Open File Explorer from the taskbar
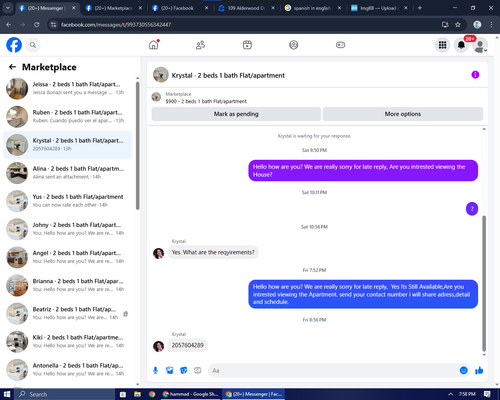The image size is (500, 400). 137,394
